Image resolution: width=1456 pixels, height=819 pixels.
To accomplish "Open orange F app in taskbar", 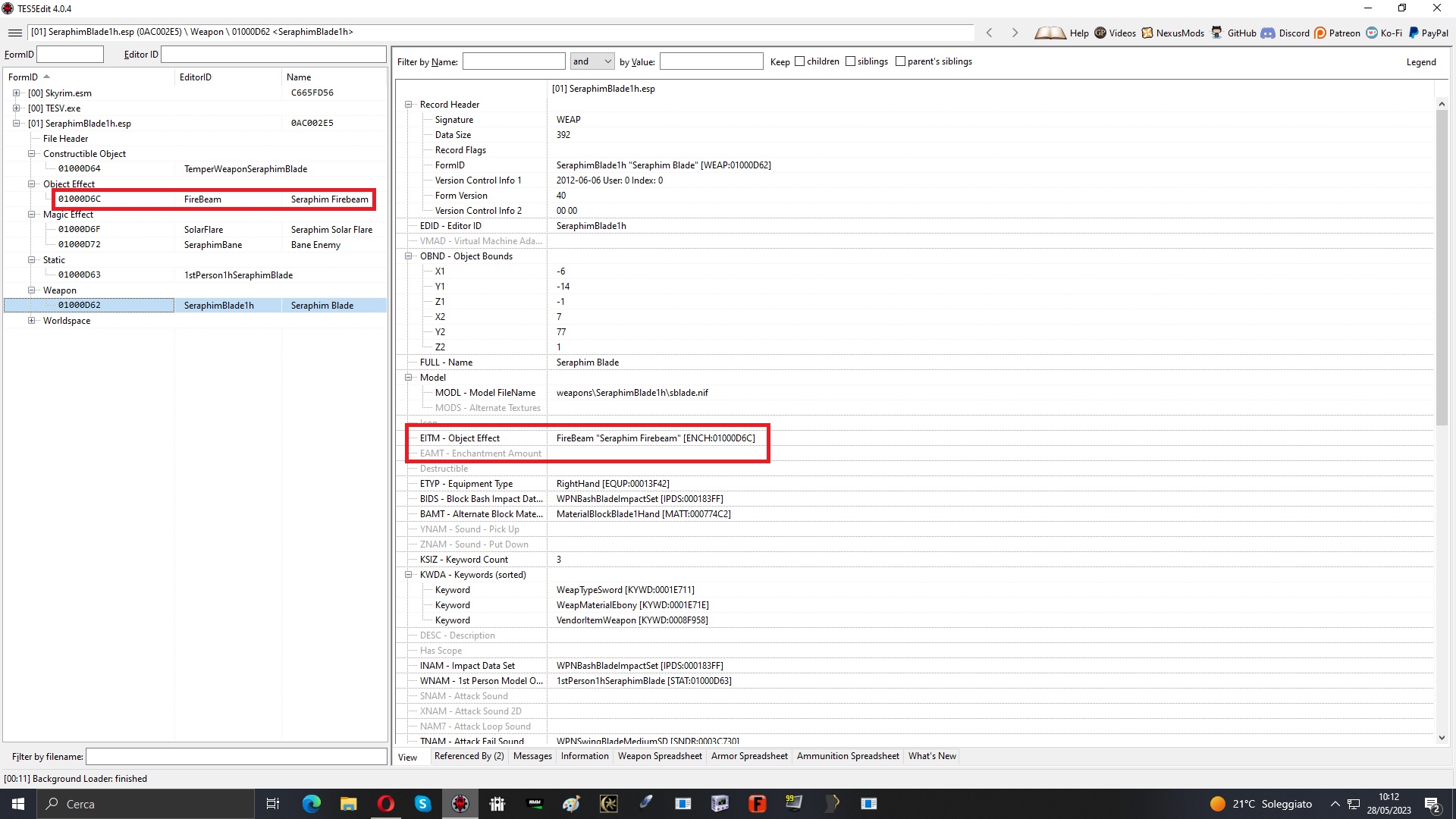I will tap(757, 804).
